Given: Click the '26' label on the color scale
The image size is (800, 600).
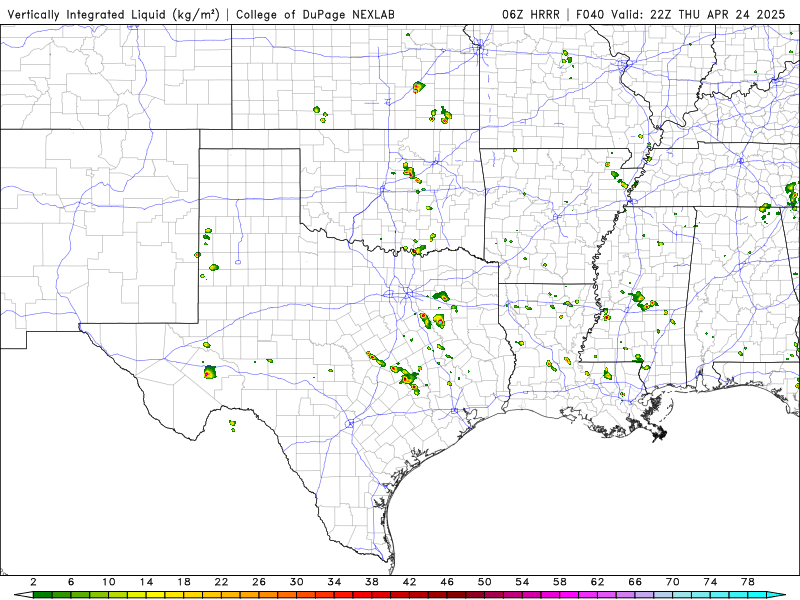Looking at the screenshot, I should pos(259,582).
